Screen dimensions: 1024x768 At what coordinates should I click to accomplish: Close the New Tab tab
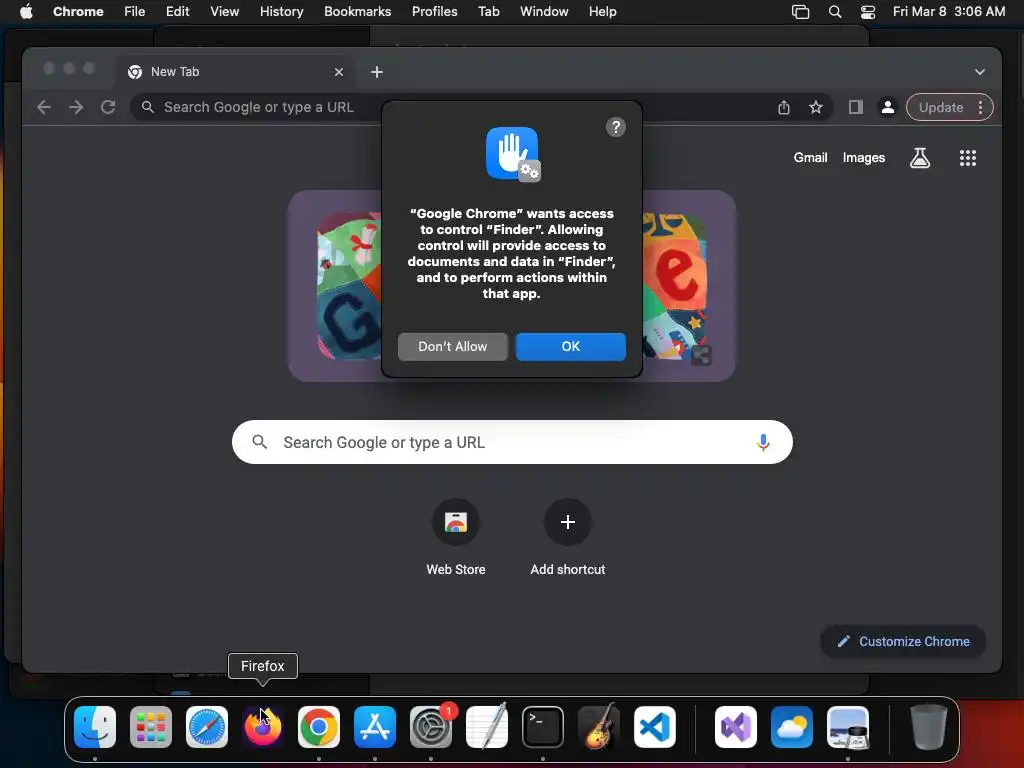point(338,72)
